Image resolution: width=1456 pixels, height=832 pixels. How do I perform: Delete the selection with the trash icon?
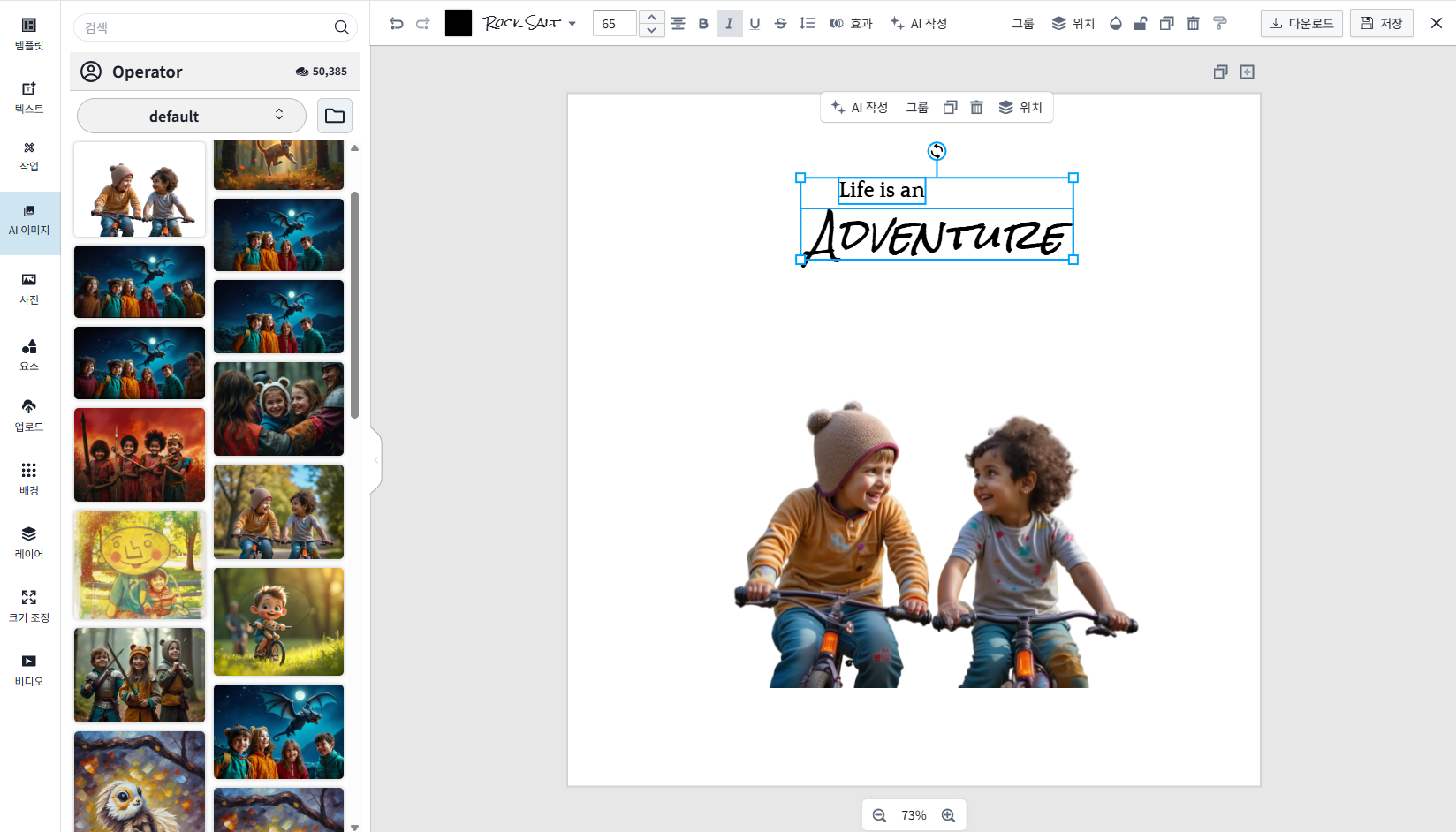coord(1193,23)
